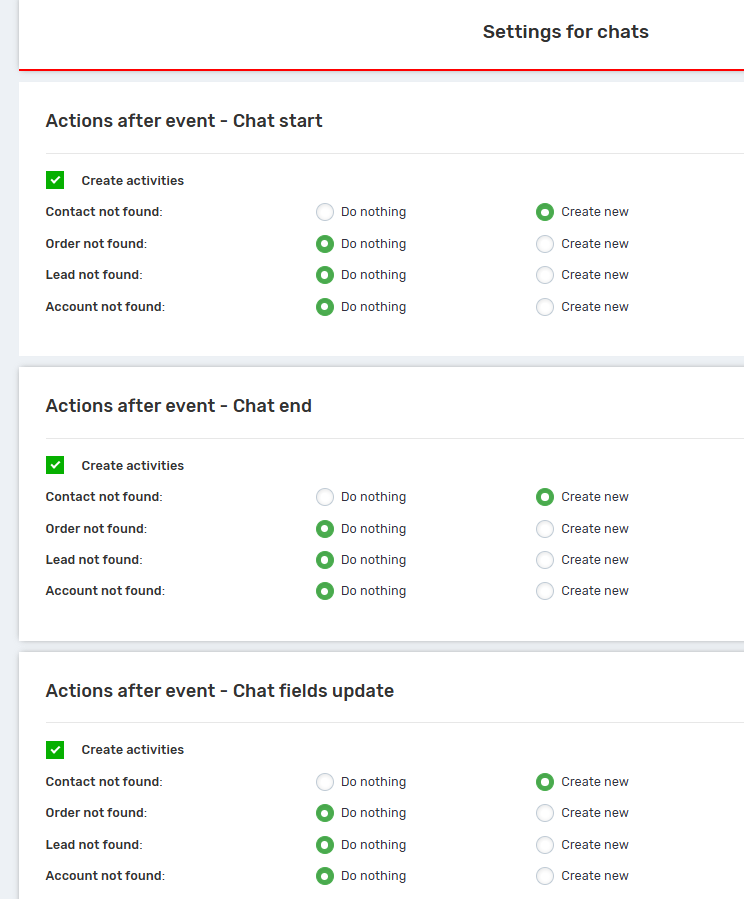This screenshot has width=744, height=899.
Task: Choose Create new for Order in Chat end
Action: pyautogui.click(x=545, y=529)
